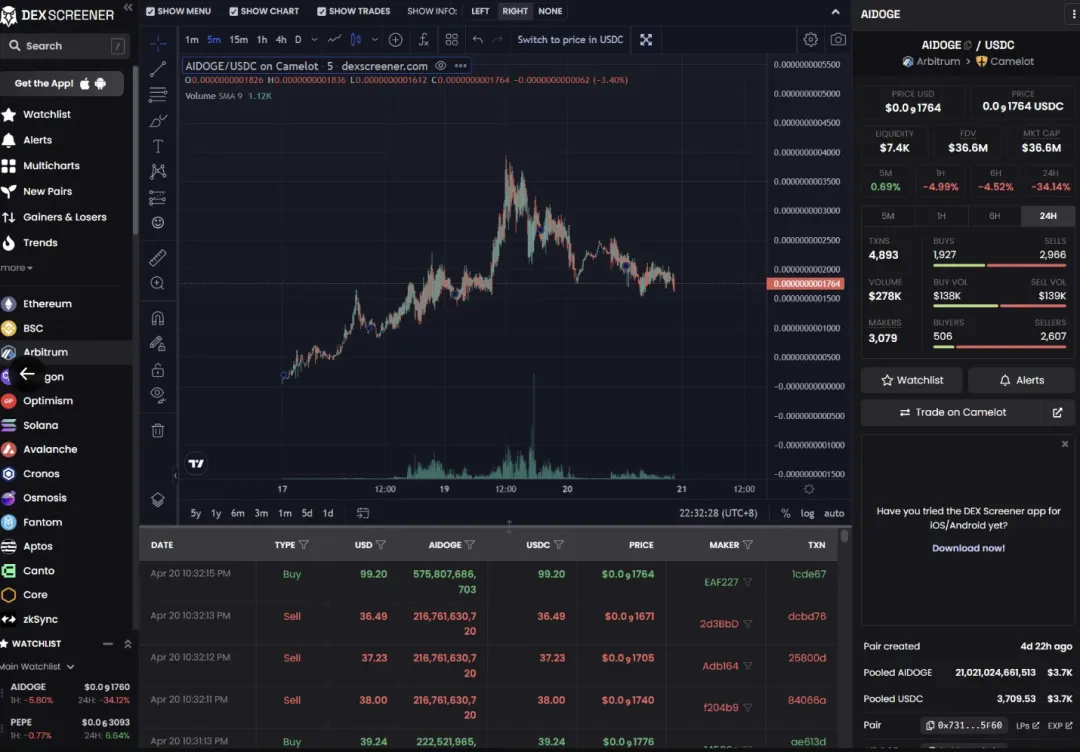Click Trade on Camelot button

click(x=953, y=412)
